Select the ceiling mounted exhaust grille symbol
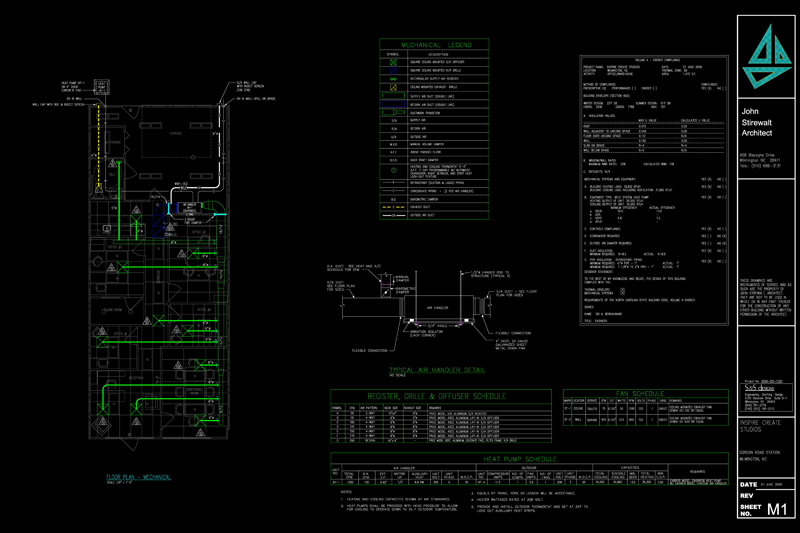Screen dimensions: 800x533 [392, 86]
